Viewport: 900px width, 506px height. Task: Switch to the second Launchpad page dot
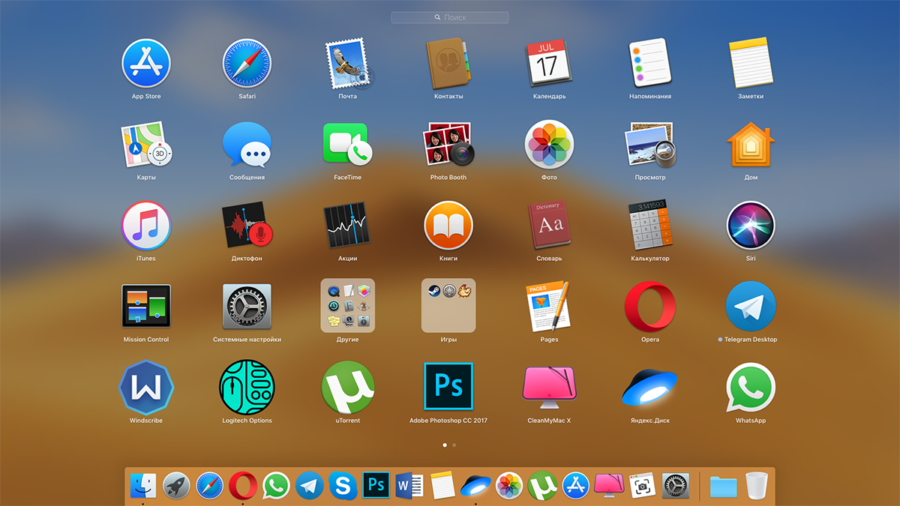click(454, 445)
